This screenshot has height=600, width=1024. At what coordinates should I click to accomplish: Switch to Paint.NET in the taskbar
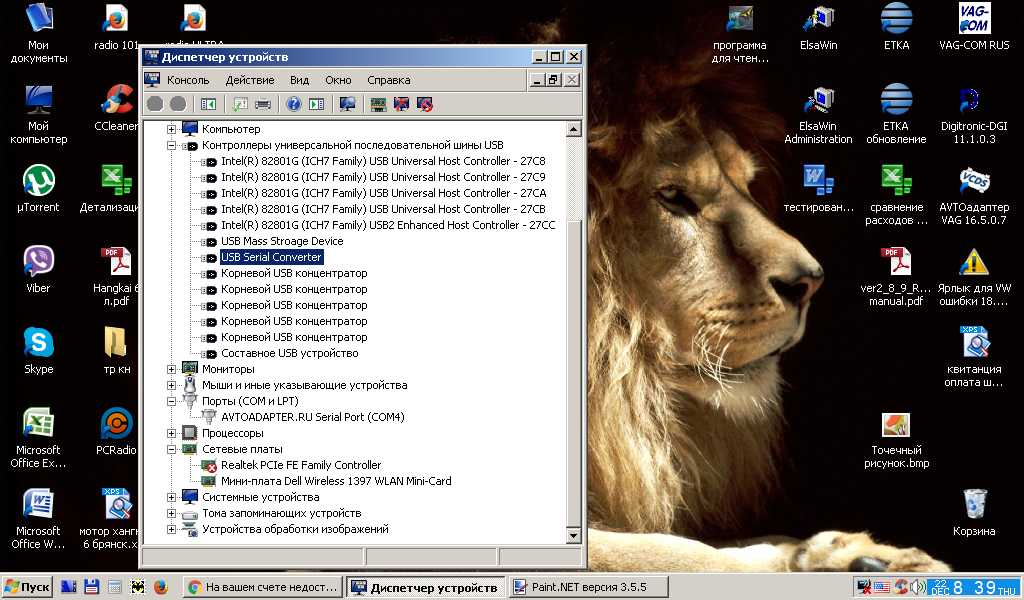coord(578,587)
